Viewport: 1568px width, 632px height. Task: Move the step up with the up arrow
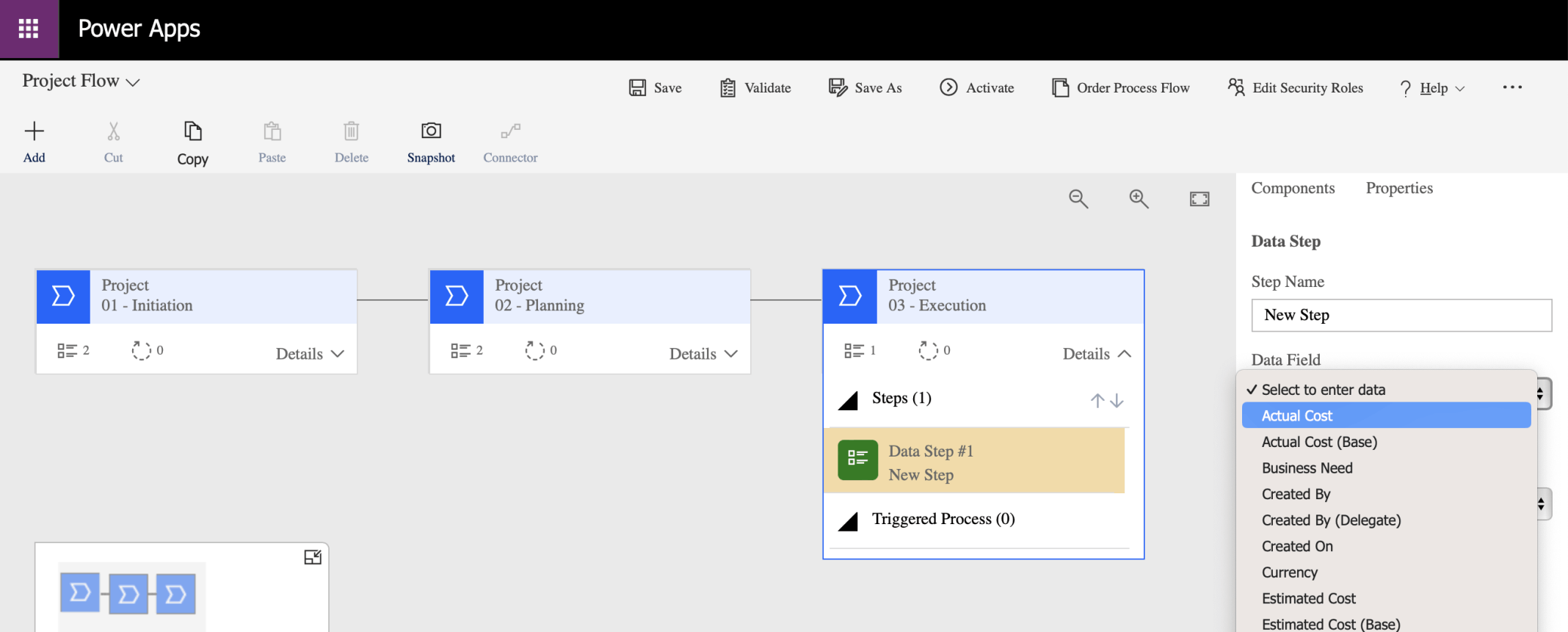(1097, 400)
